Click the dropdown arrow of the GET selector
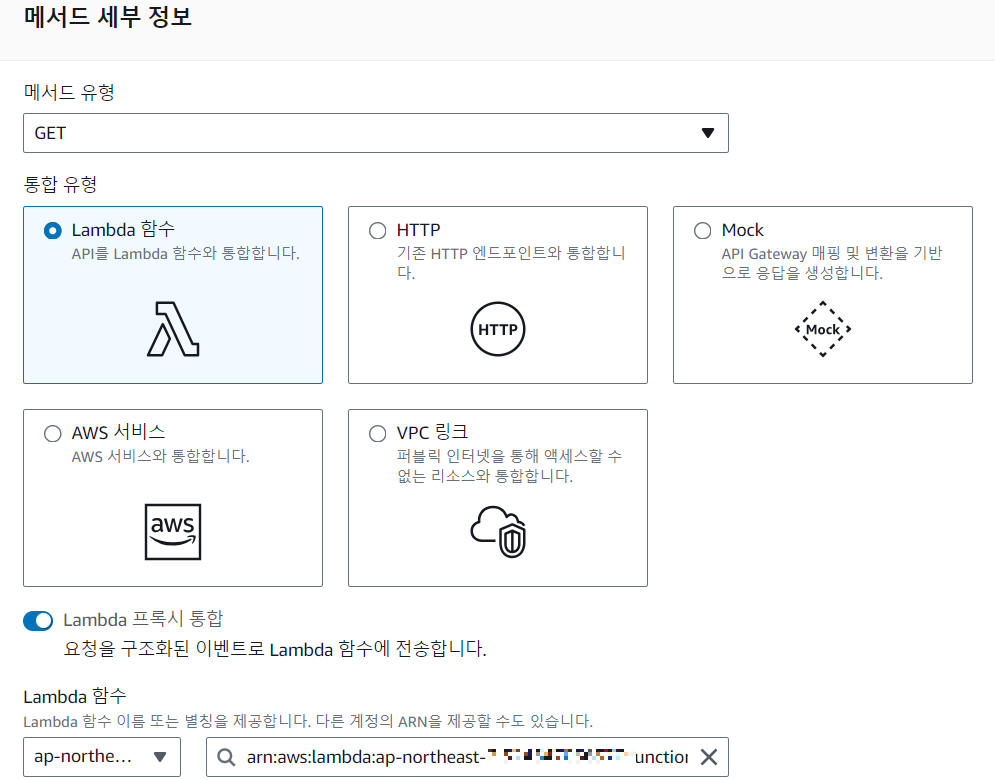 pyautogui.click(x=708, y=133)
